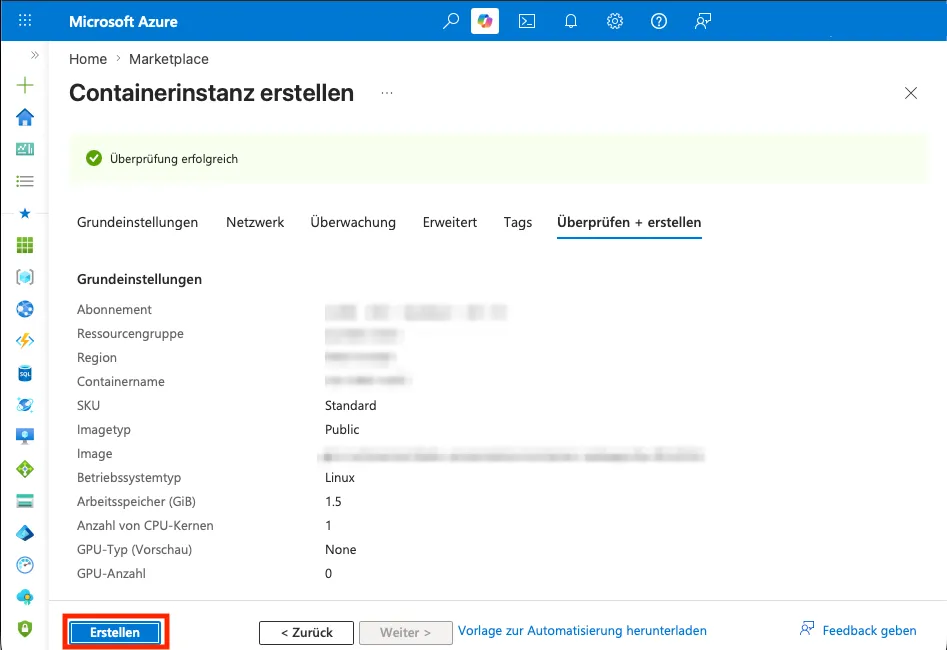This screenshot has width=947, height=650.
Task: Switch to the Erweitert tab
Action: [x=450, y=222]
